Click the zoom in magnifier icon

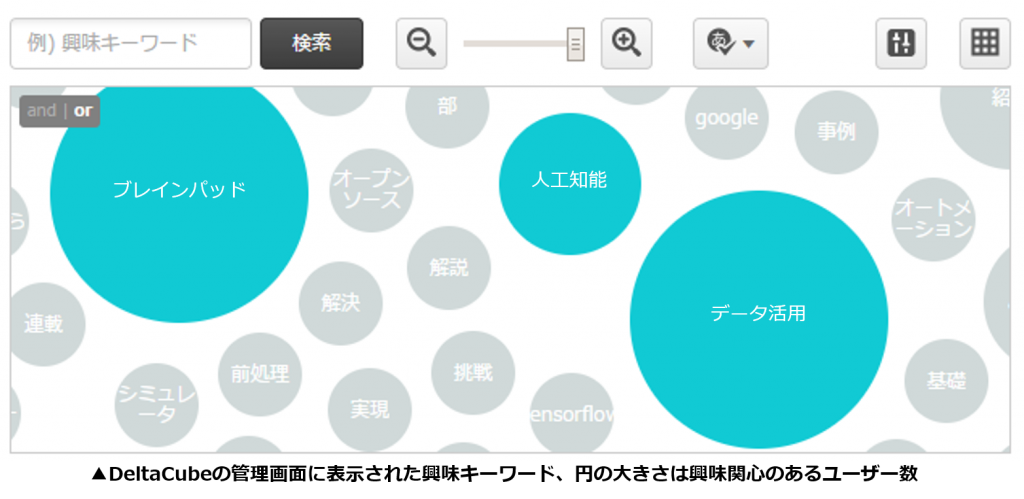pos(626,43)
